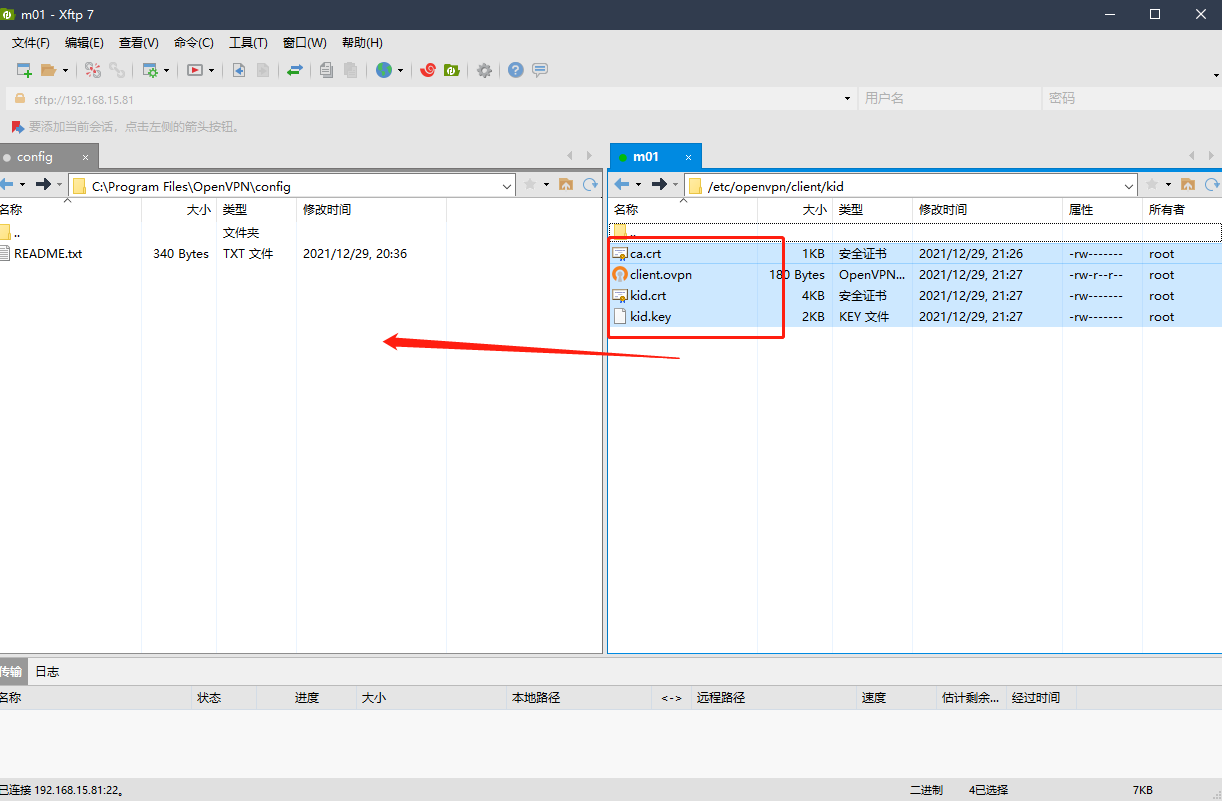Screen dimensions: 1222x801
Task: Click local pane home folder icon
Action: point(566,185)
